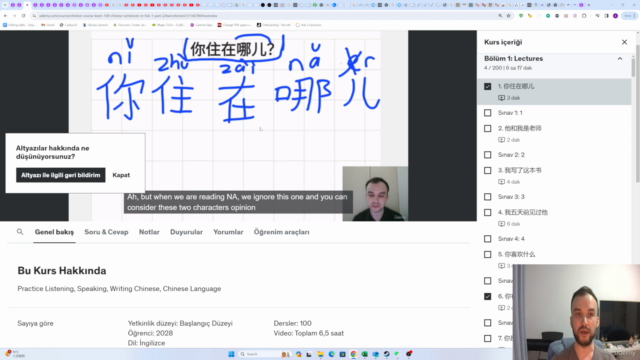The image size is (640, 360).
Task: Open quiz Sınav 4: 4
Action: [511, 239]
